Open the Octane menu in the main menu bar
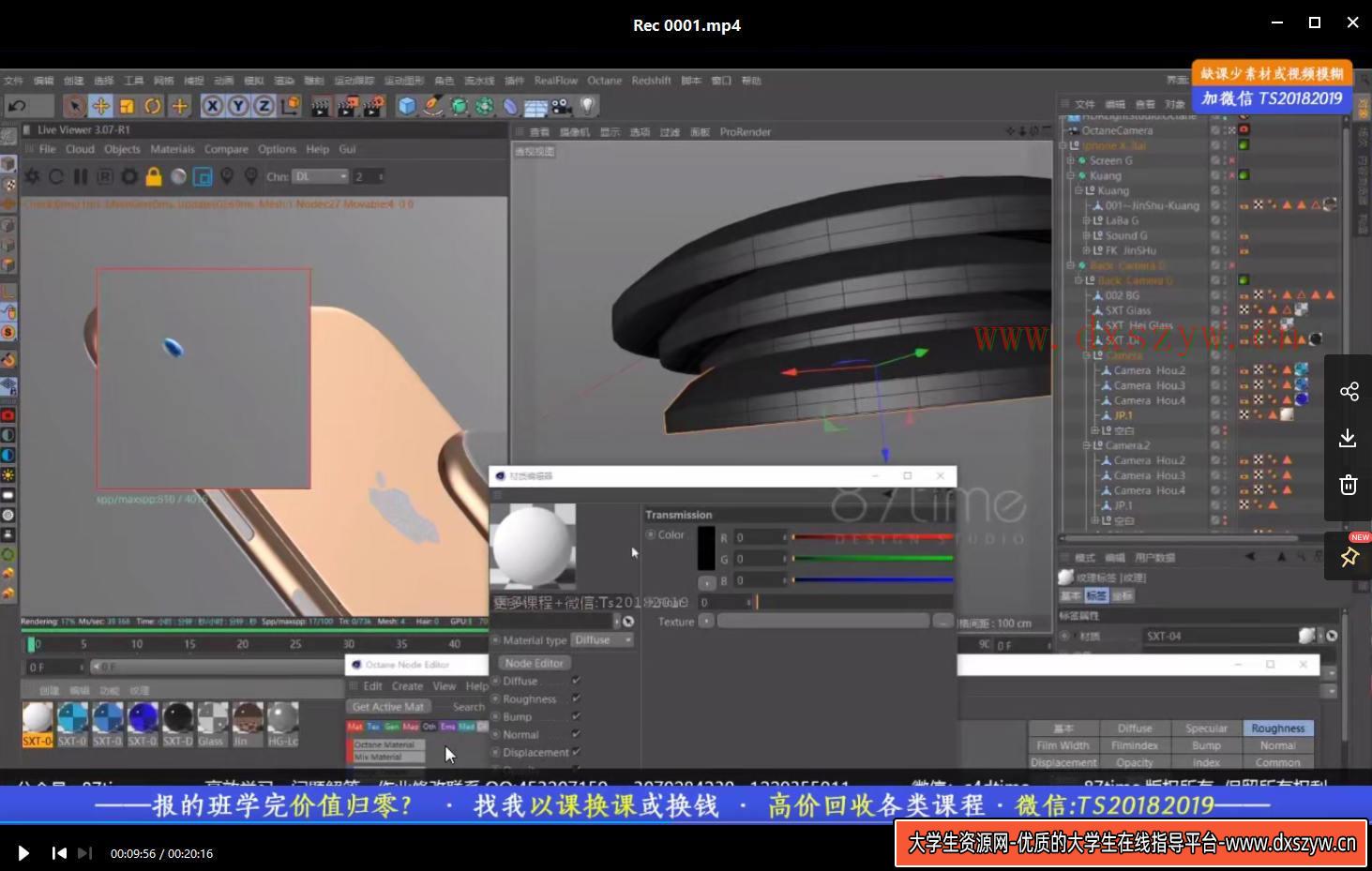The width and height of the screenshot is (1372, 871). (605, 81)
